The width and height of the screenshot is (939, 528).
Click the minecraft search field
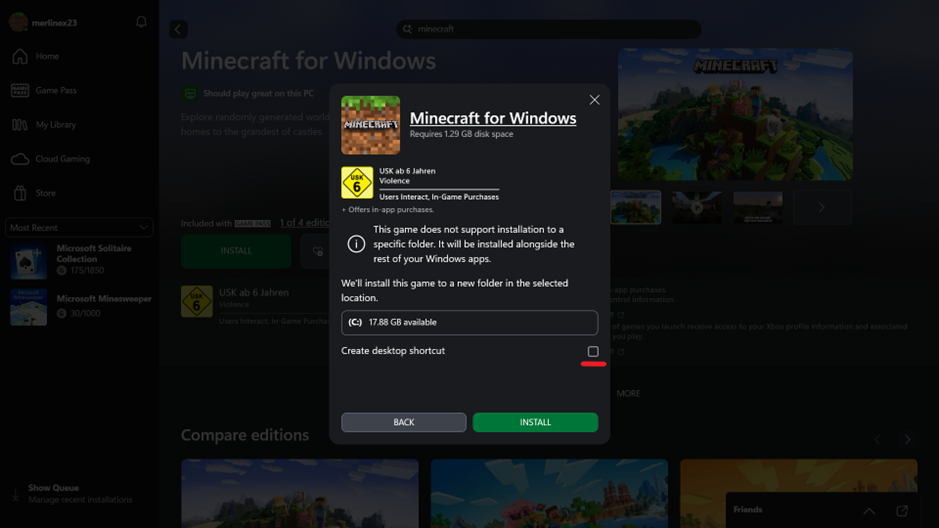[549, 29]
